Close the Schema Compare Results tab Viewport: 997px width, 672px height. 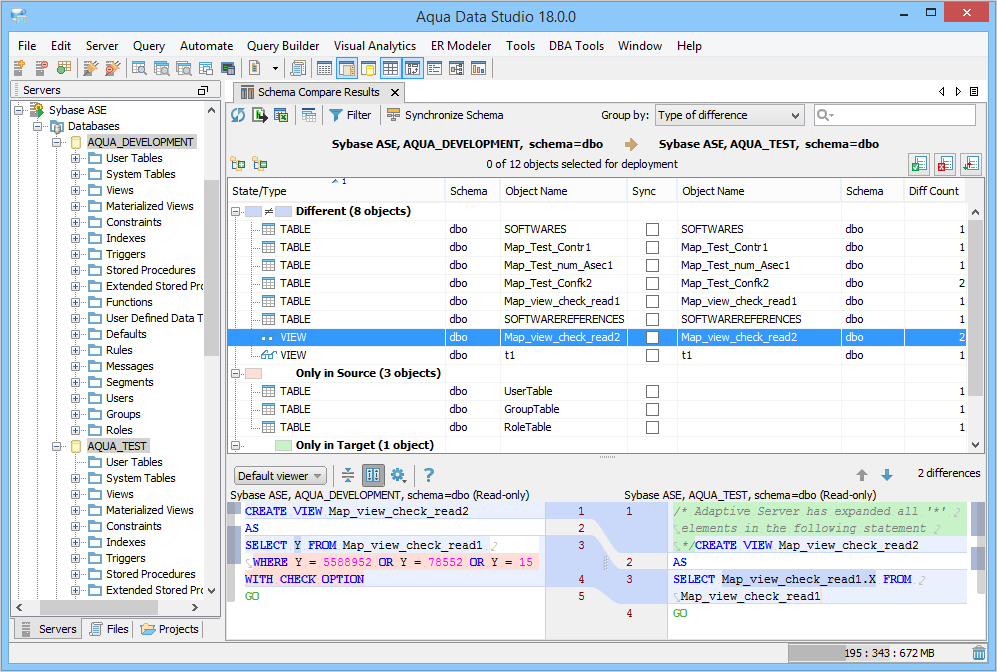pos(395,92)
